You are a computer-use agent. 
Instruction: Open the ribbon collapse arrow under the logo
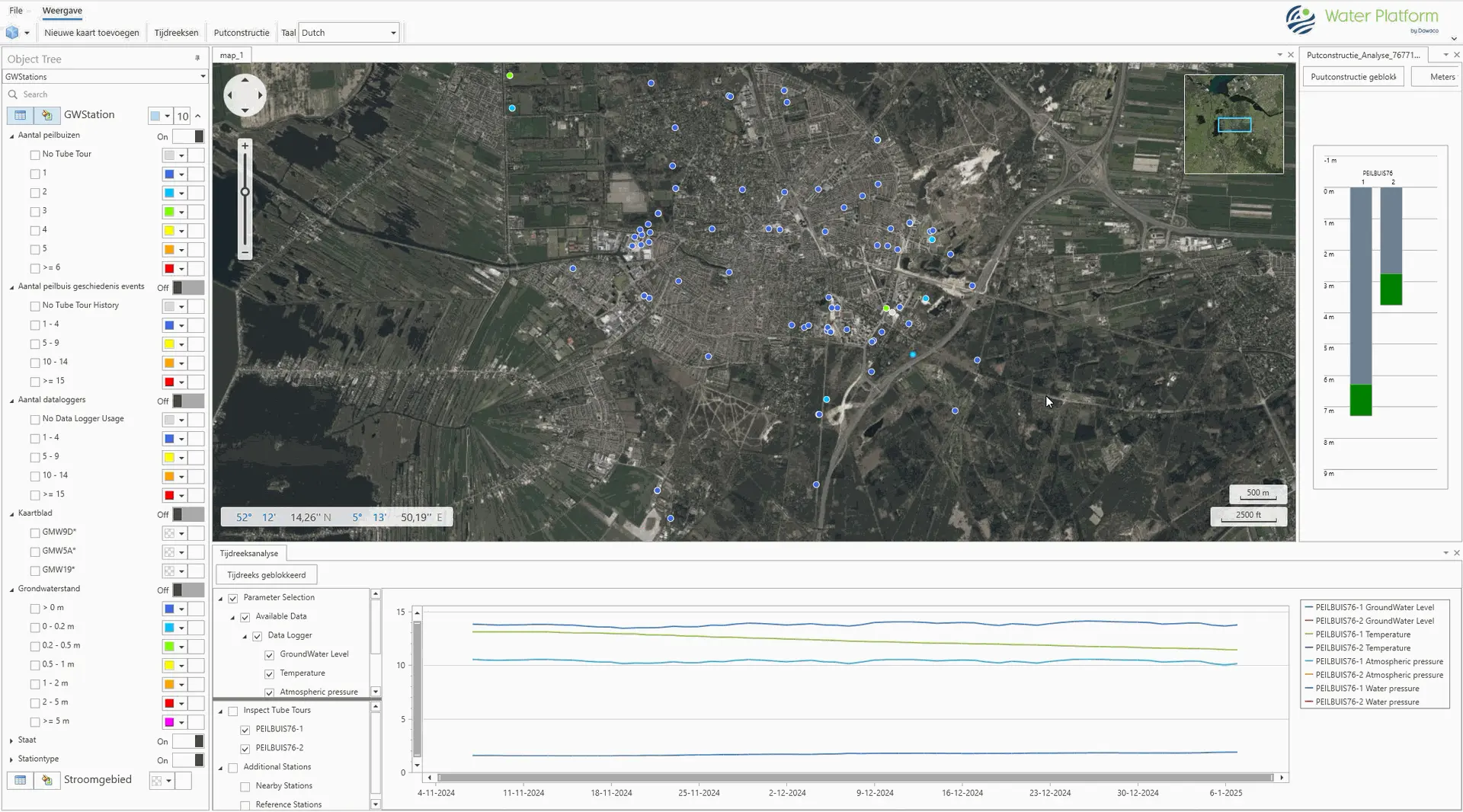click(1453, 39)
